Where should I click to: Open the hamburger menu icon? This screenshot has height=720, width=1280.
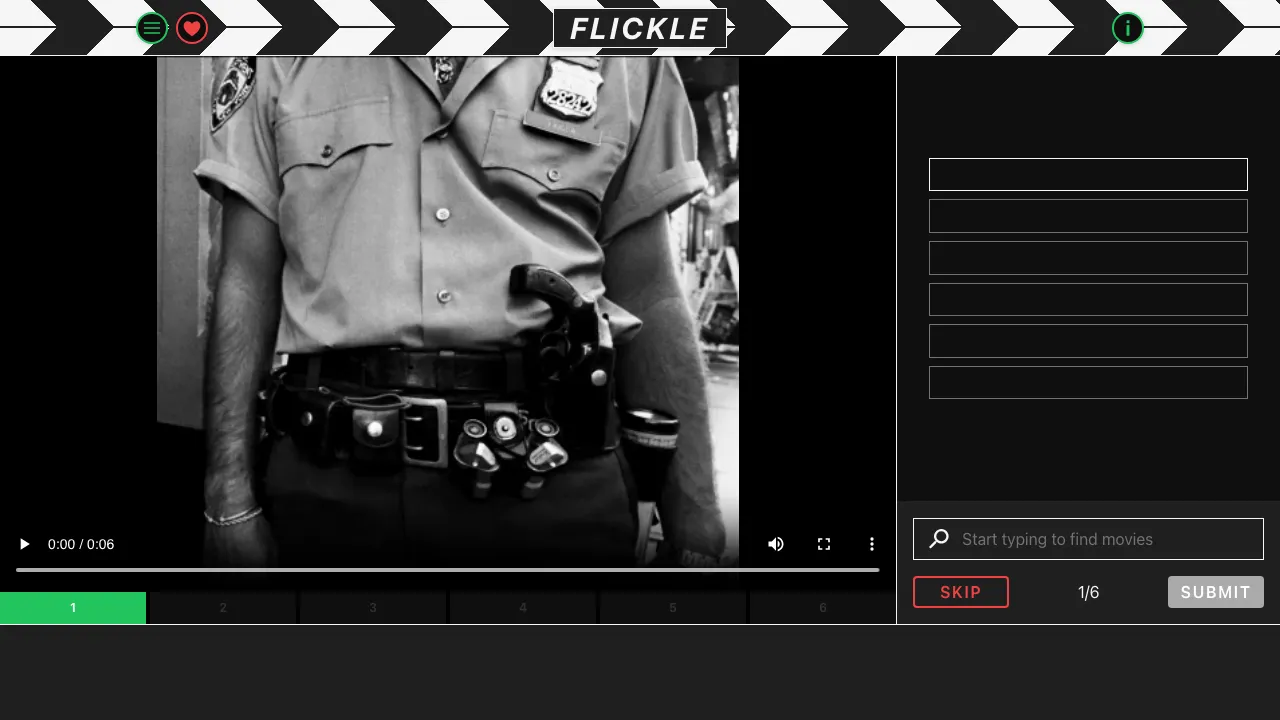point(152,28)
